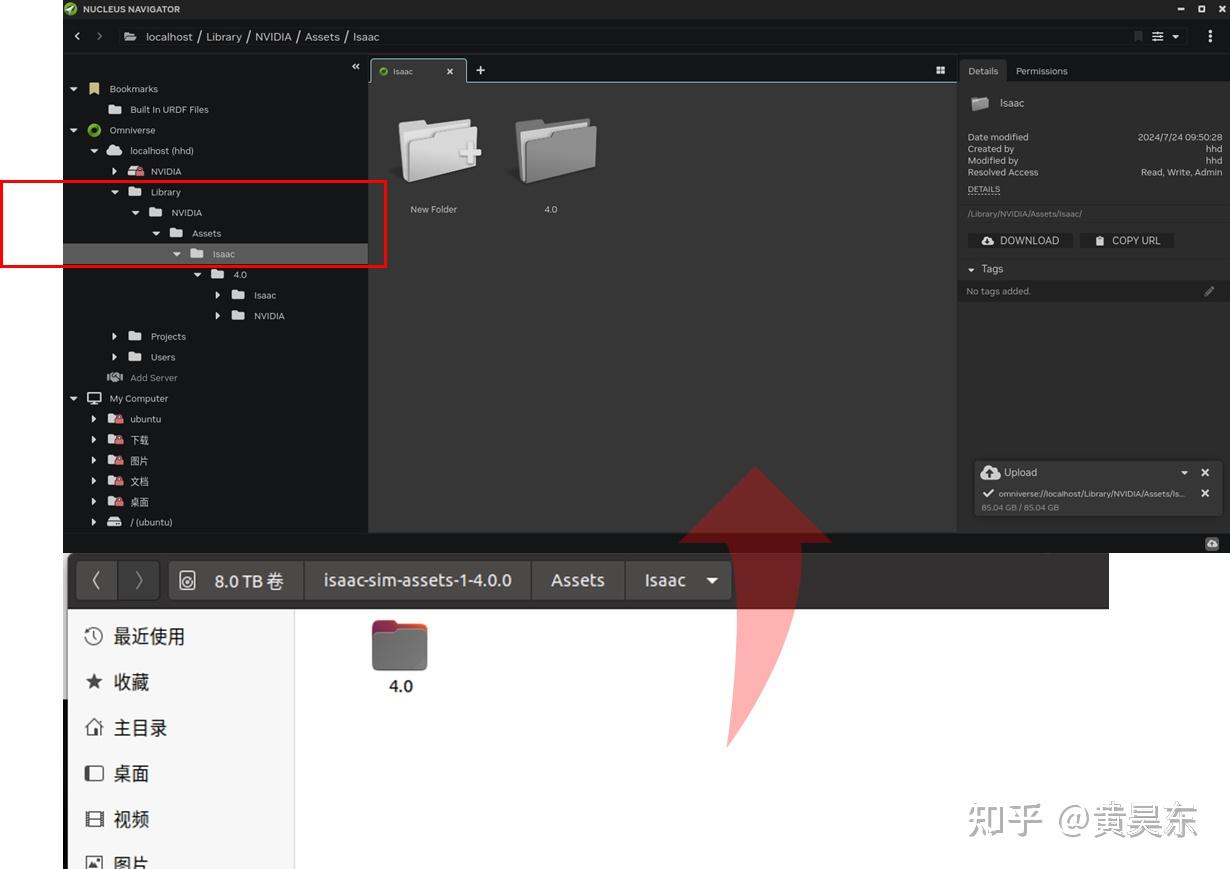Collapse the Library folder in the tree
This screenshot has width=1230, height=869.
(x=114, y=192)
